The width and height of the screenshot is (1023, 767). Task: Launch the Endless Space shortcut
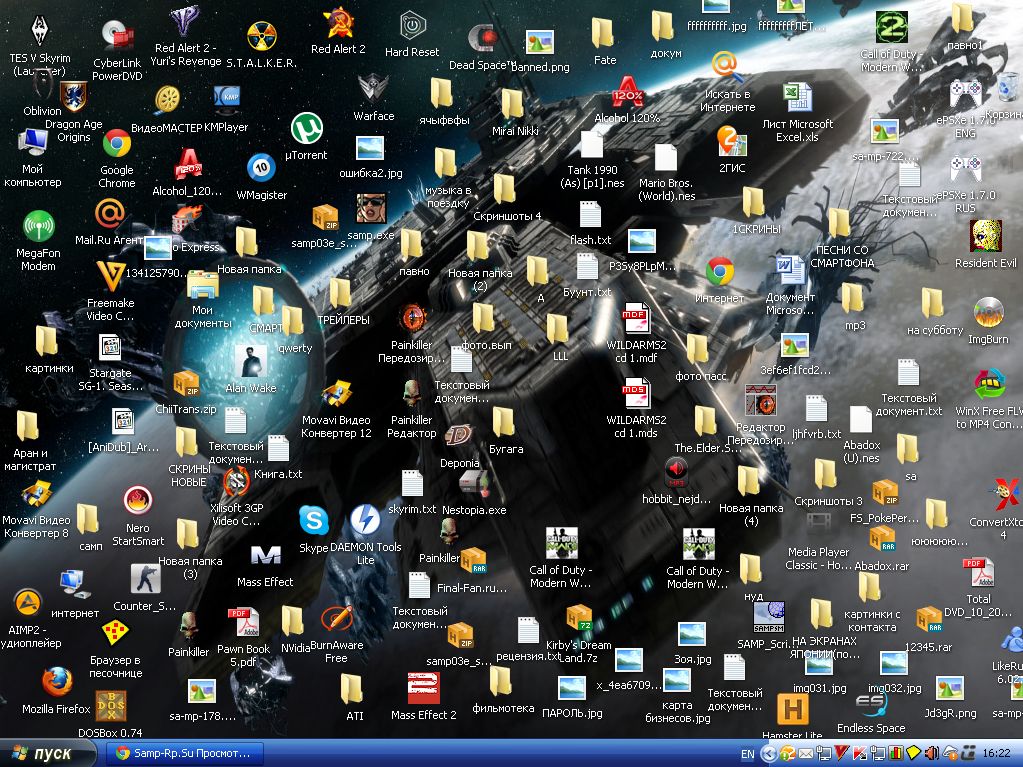click(x=872, y=703)
